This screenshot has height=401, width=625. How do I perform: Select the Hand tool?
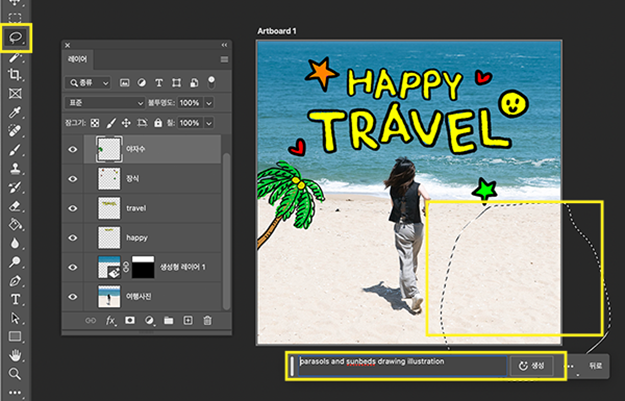(16, 355)
